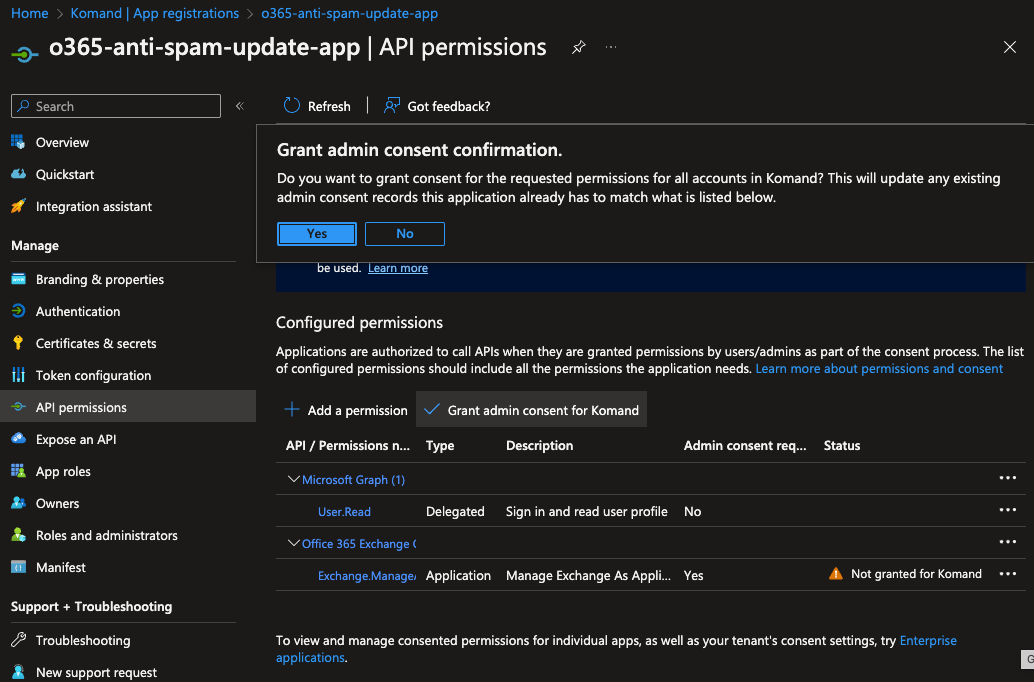Click the Enterprise applications link
This screenshot has height=682, width=1034.
[x=927, y=641]
